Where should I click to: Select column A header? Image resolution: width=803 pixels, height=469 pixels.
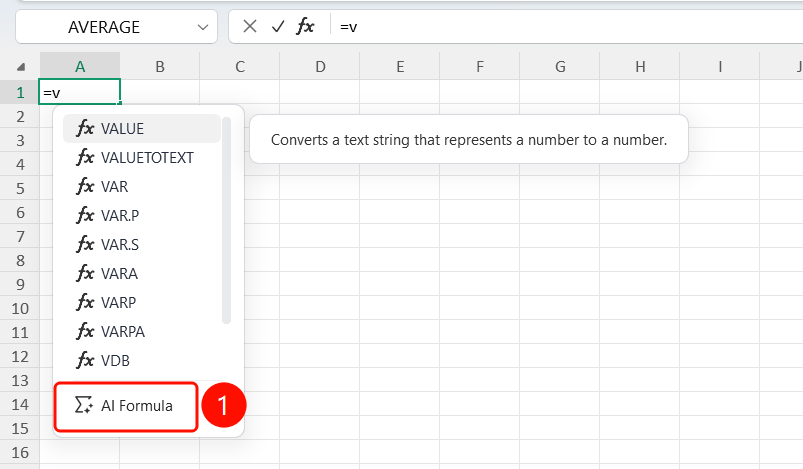tap(80, 67)
